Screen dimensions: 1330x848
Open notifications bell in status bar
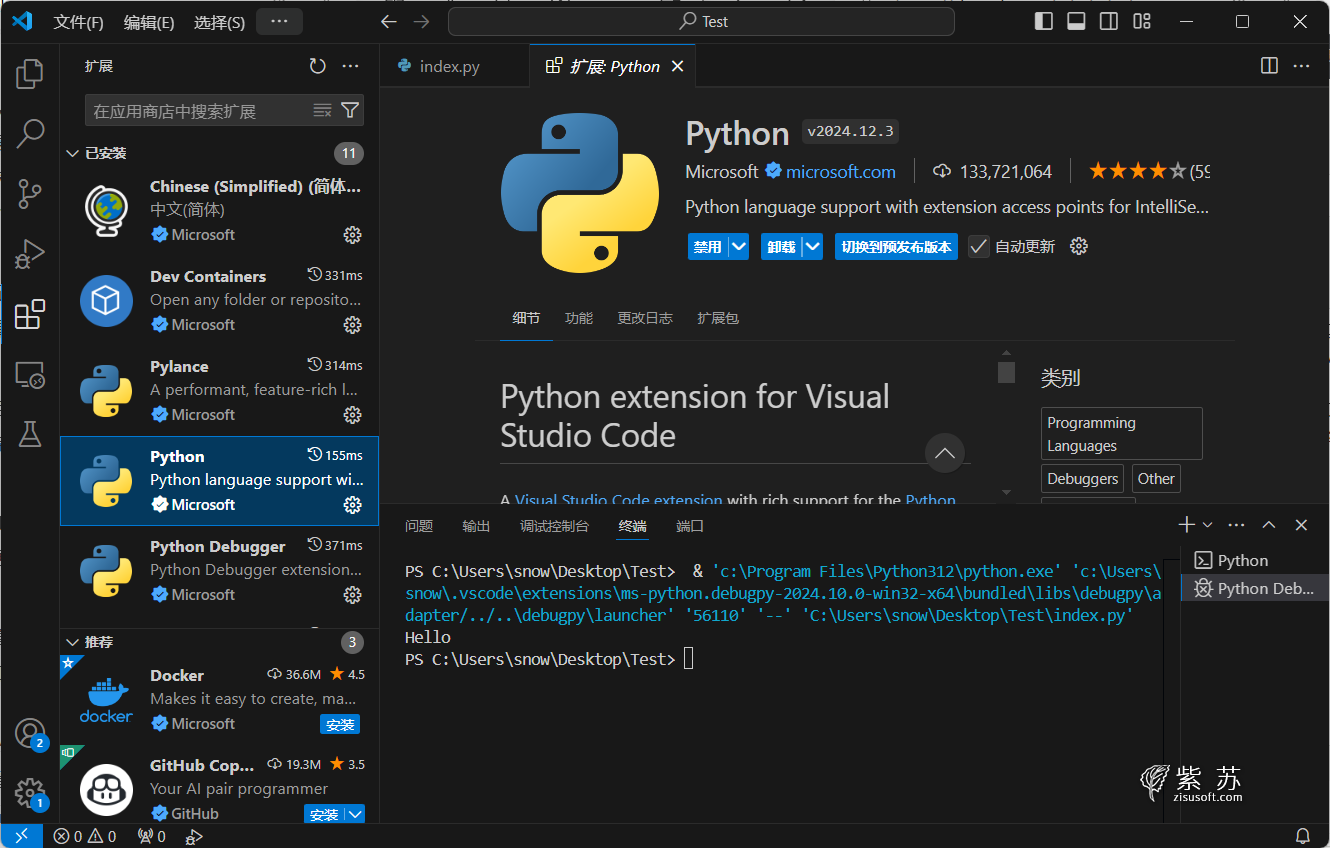(x=1303, y=836)
